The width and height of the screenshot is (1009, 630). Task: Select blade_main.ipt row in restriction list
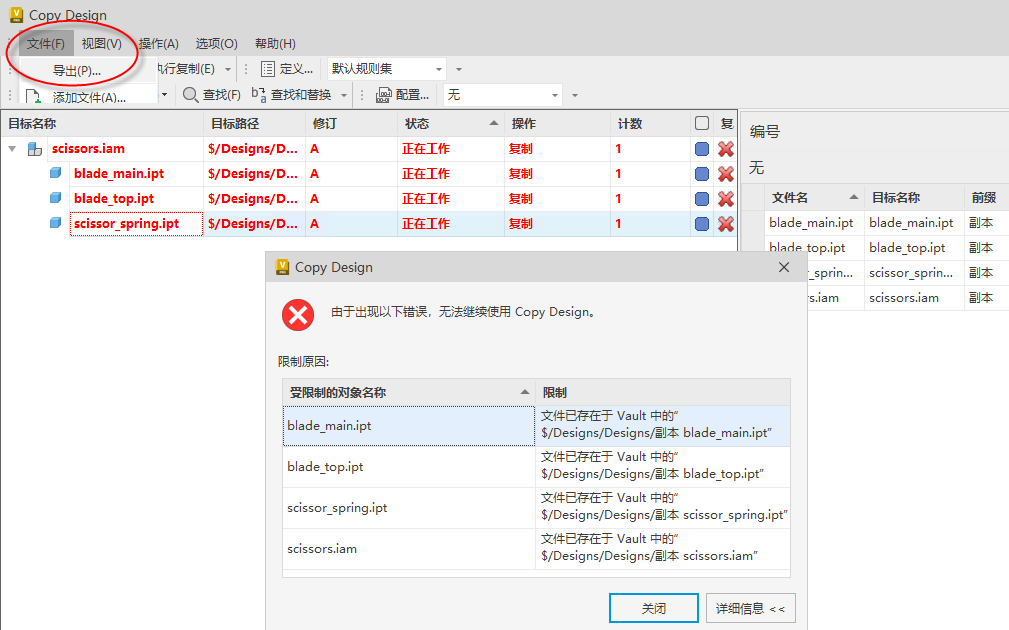click(x=537, y=425)
